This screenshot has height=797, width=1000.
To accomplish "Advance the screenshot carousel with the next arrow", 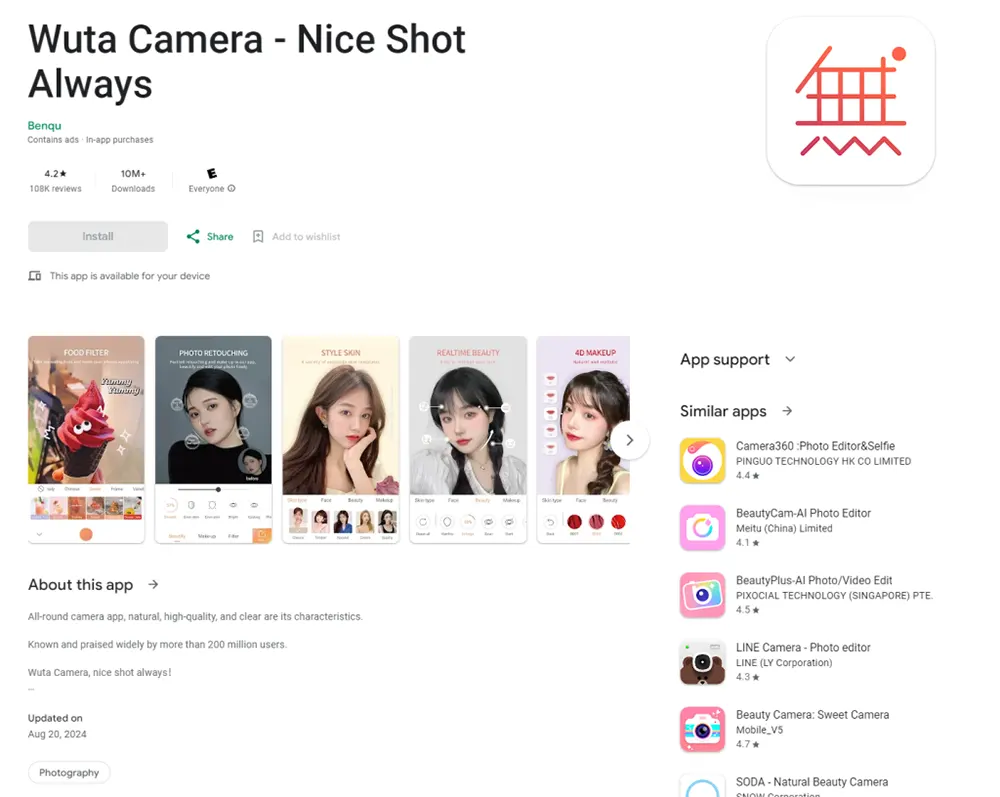I will tap(630, 440).
